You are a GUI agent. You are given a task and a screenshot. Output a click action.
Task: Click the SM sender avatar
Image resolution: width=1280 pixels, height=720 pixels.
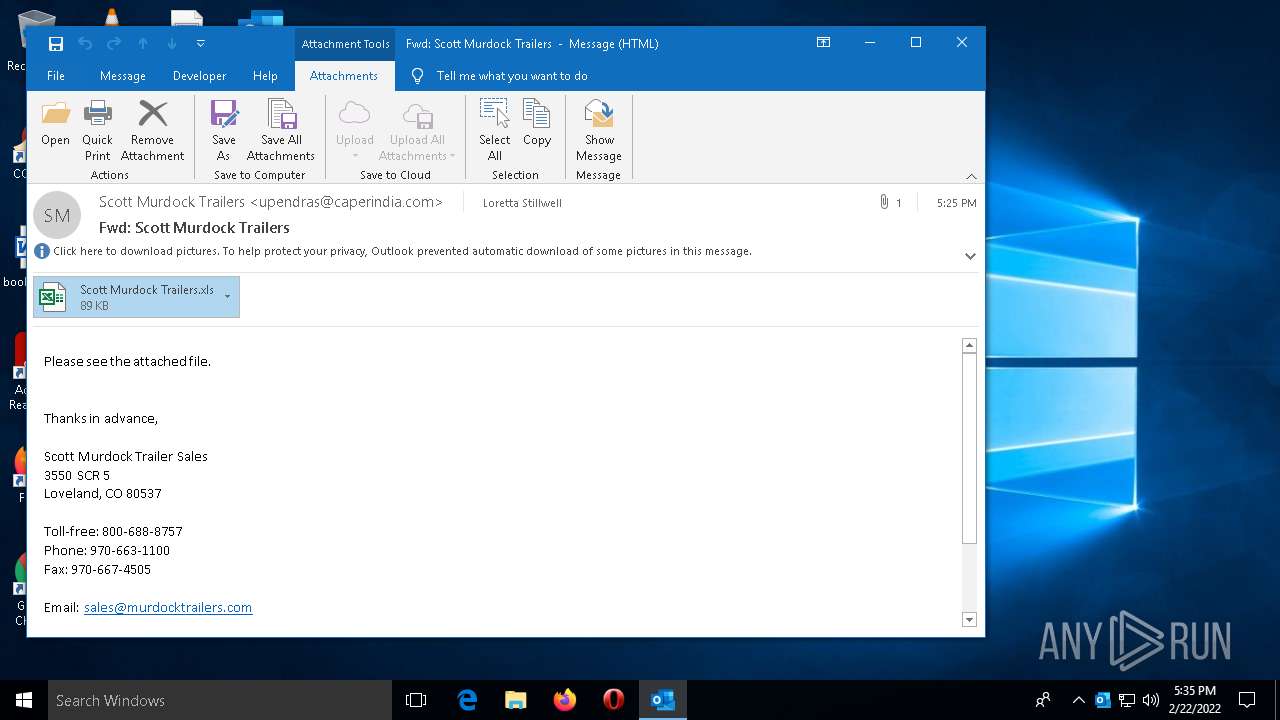click(x=57, y=215)
